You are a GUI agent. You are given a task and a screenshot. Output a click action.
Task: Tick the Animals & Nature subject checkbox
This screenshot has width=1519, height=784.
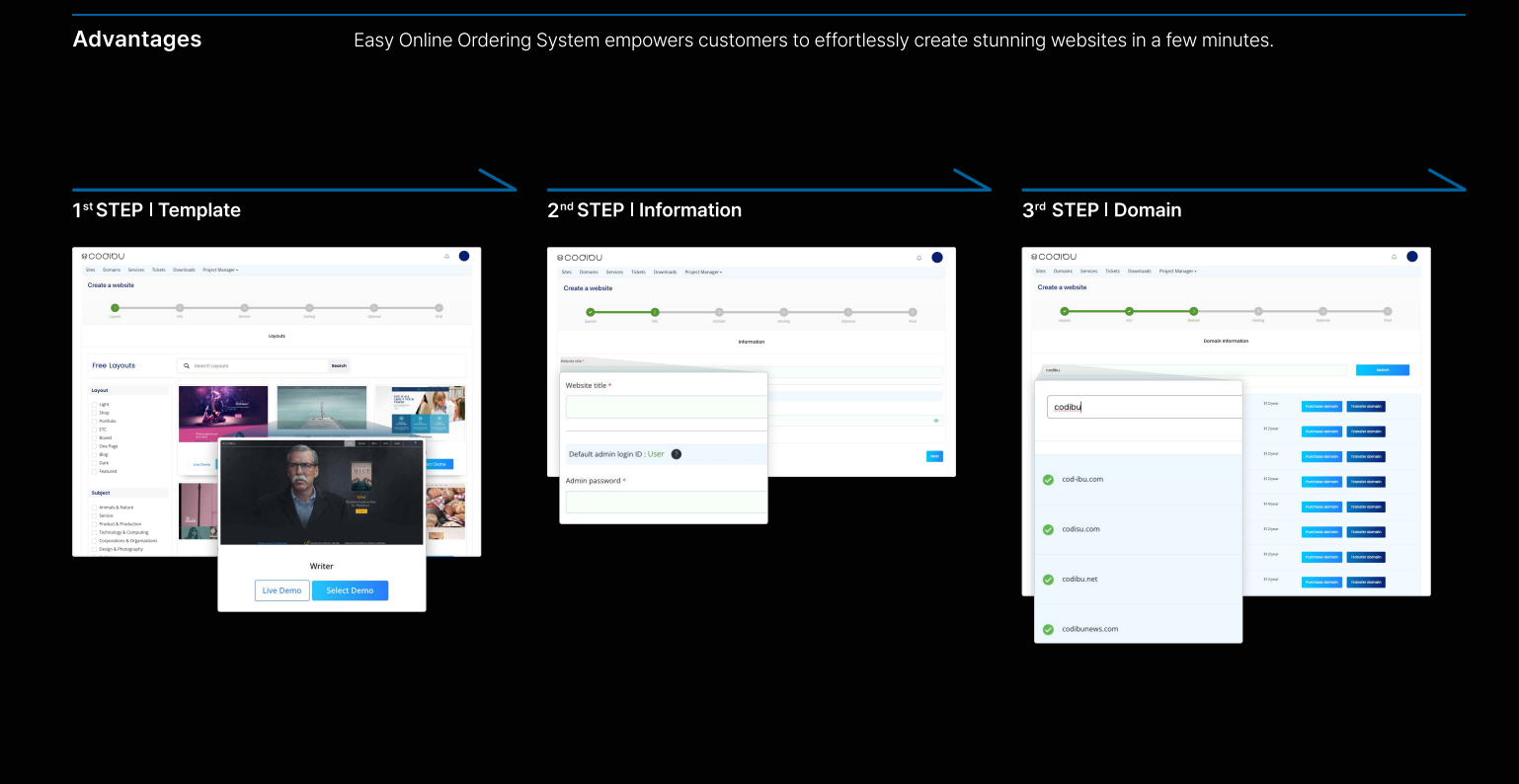95,508
